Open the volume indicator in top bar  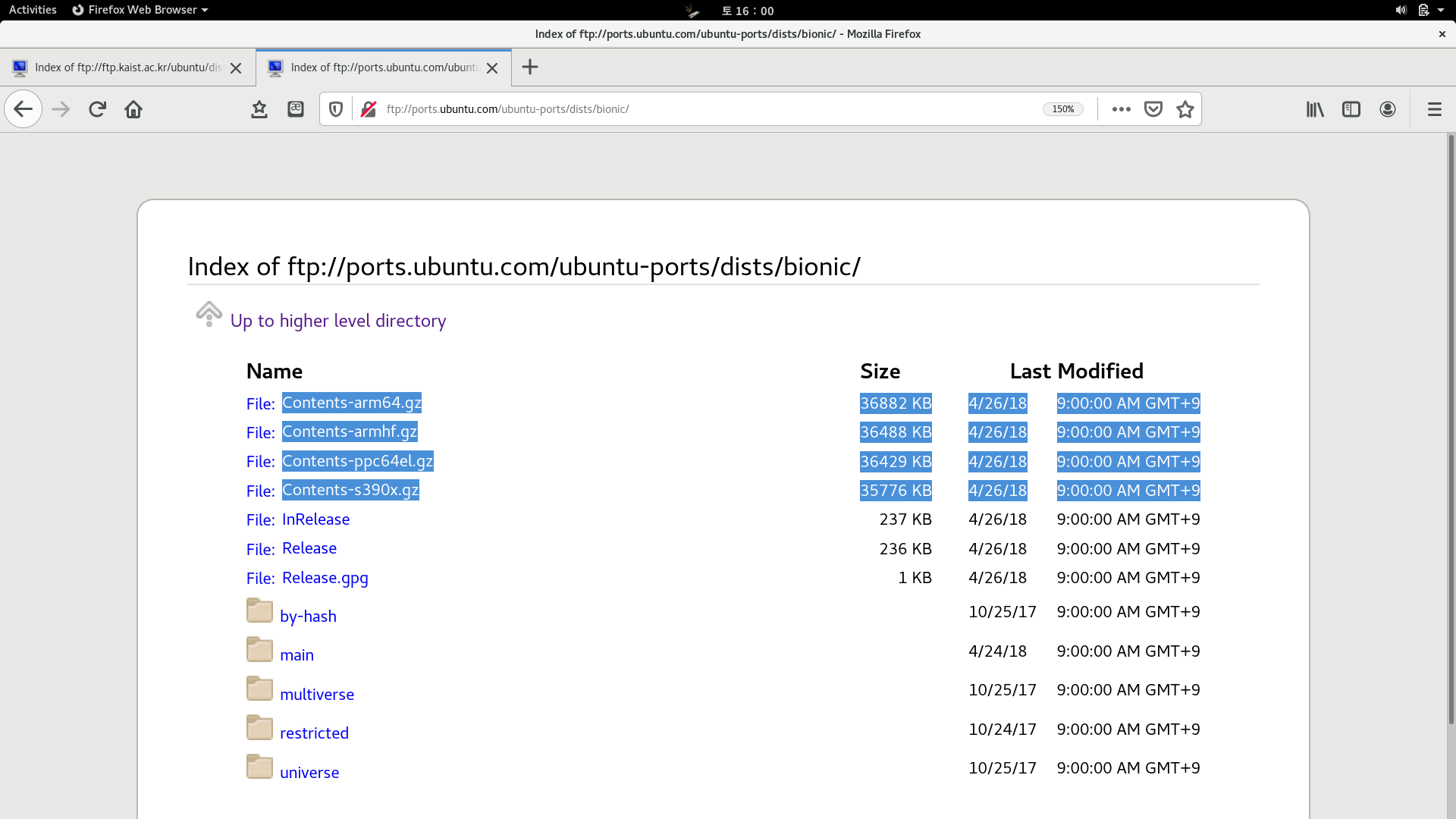click(1401, 10)
